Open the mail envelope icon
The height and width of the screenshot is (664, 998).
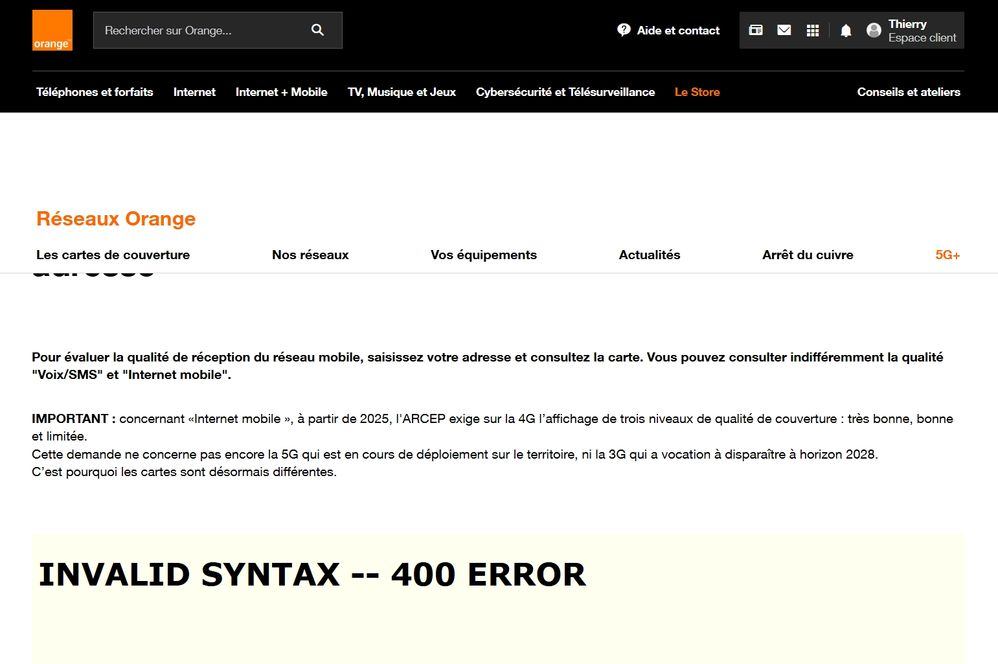pos(784,30)
